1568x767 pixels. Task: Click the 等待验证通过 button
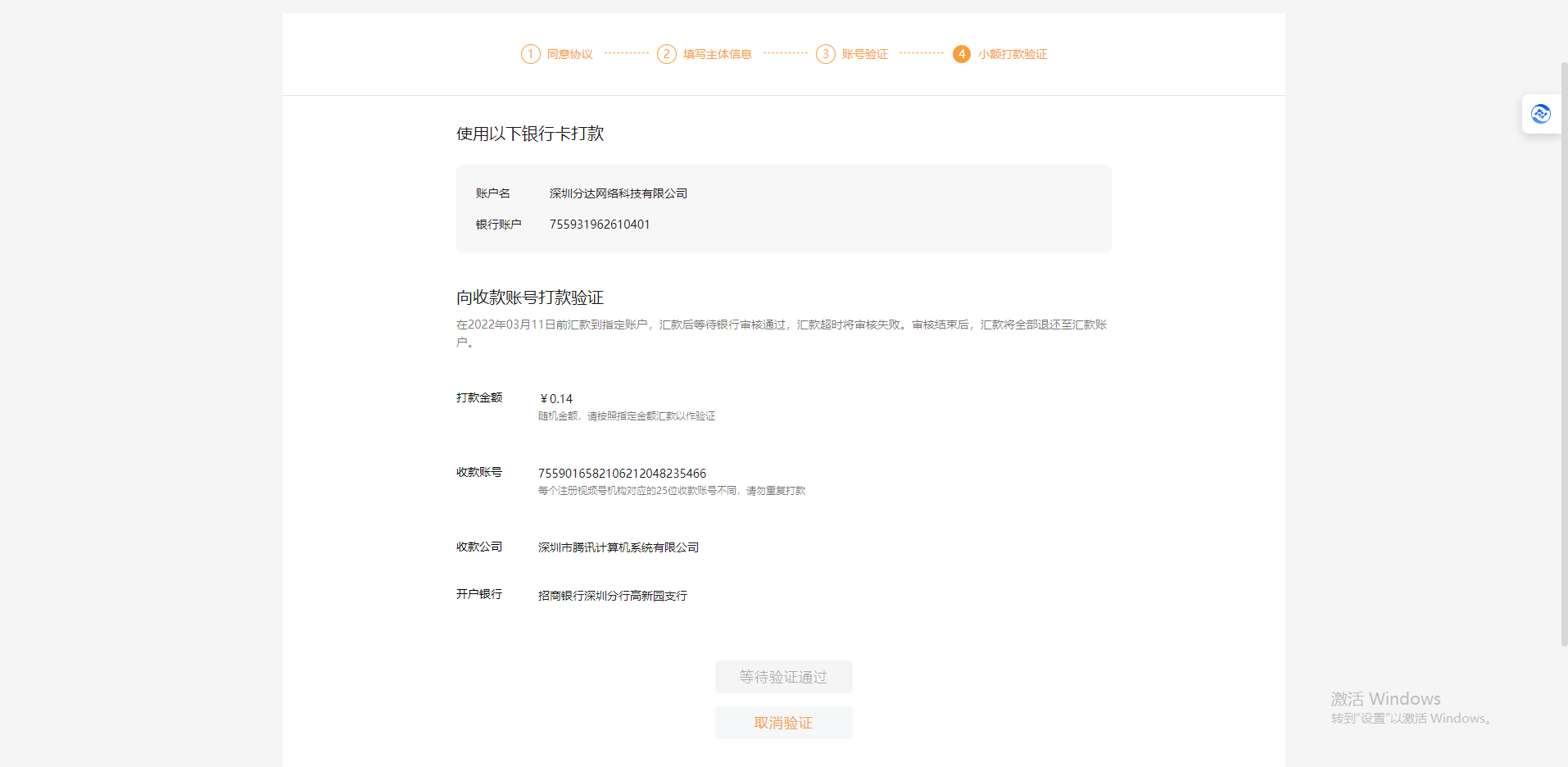[x=784, y=677]
